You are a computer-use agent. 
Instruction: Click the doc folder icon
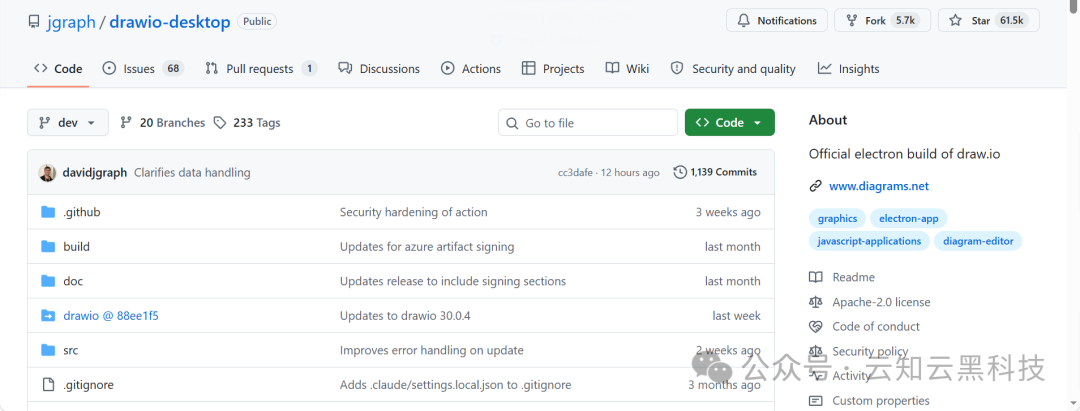[x=48, y=281]
